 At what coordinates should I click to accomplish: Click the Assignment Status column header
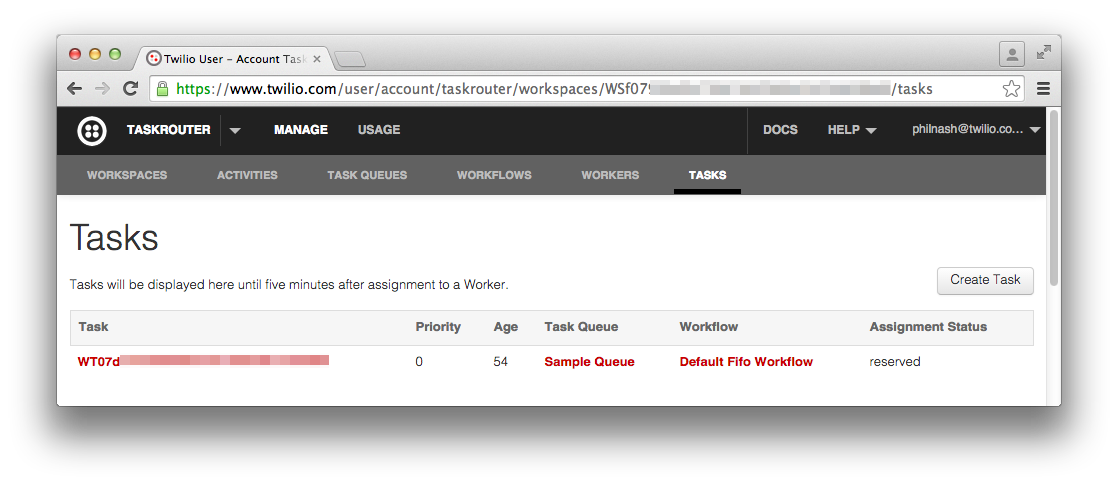coord(928,327)
